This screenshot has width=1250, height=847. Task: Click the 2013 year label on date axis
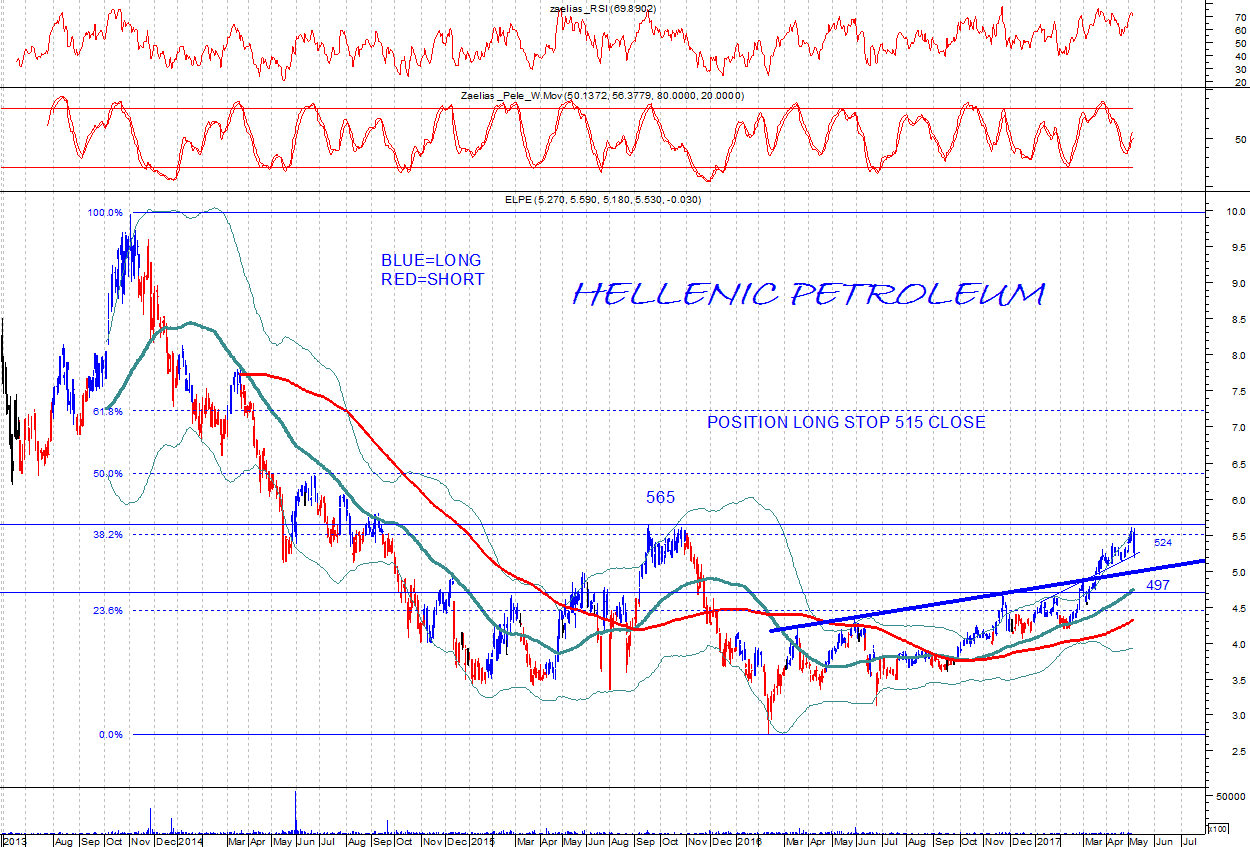[x=17, y=842]
